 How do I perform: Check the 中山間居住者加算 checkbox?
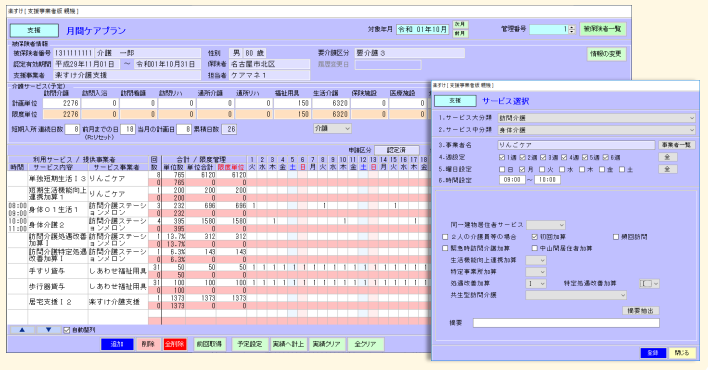point(535,248)
